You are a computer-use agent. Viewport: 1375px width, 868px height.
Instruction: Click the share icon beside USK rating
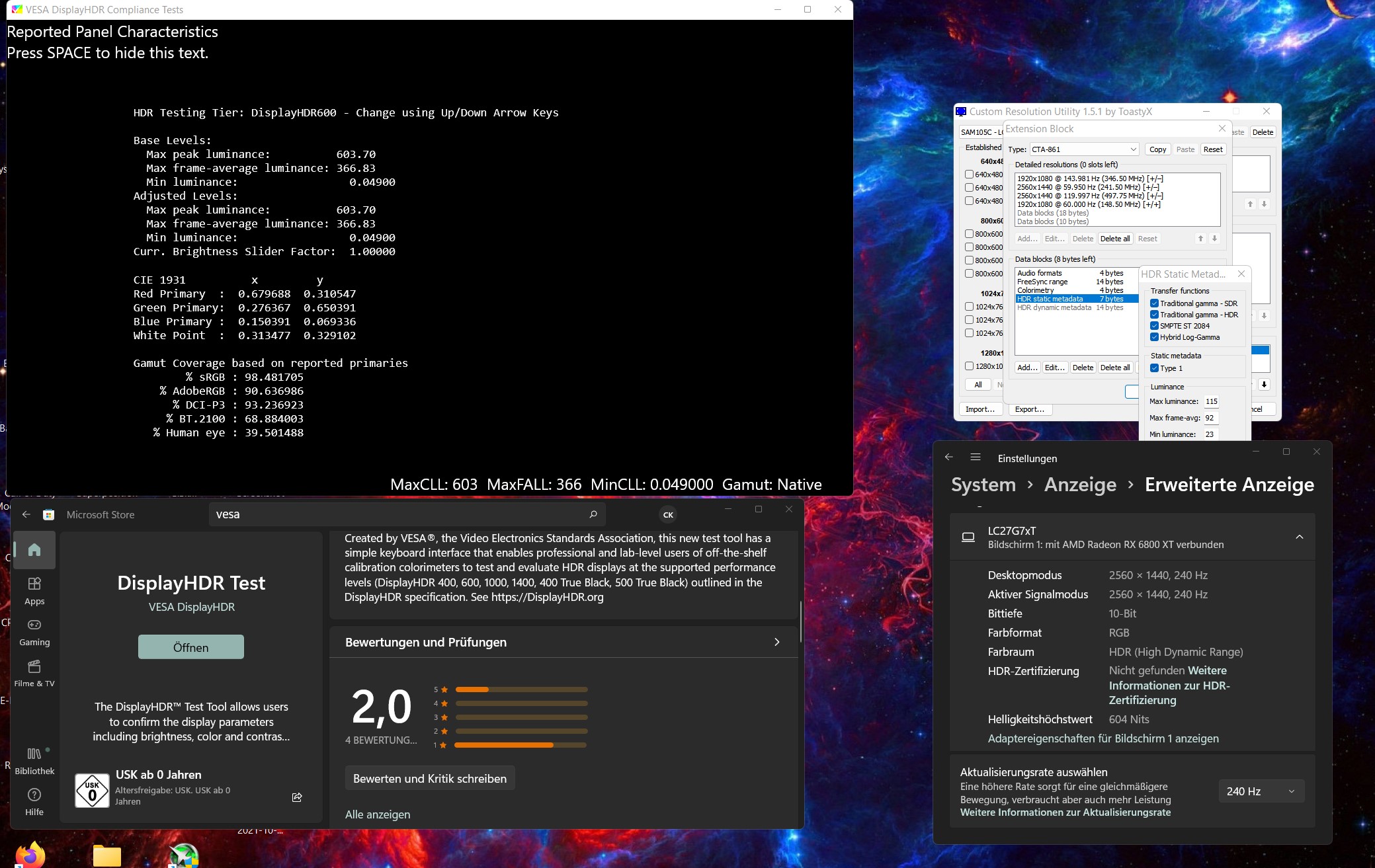[x=297, y=797]
